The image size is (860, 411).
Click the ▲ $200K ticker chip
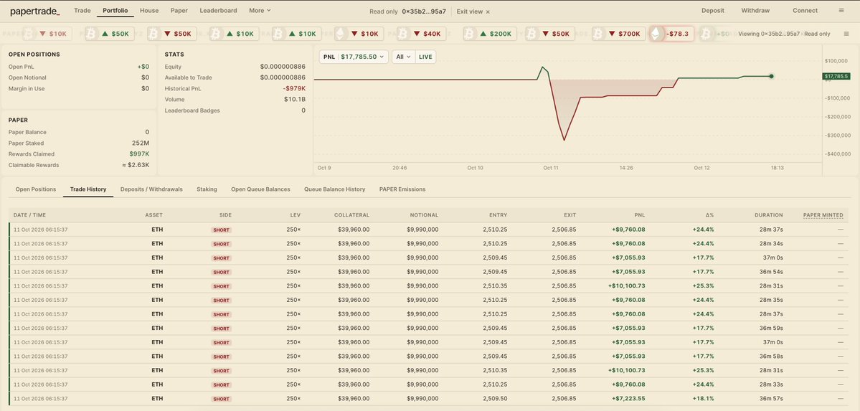(488, 34)
